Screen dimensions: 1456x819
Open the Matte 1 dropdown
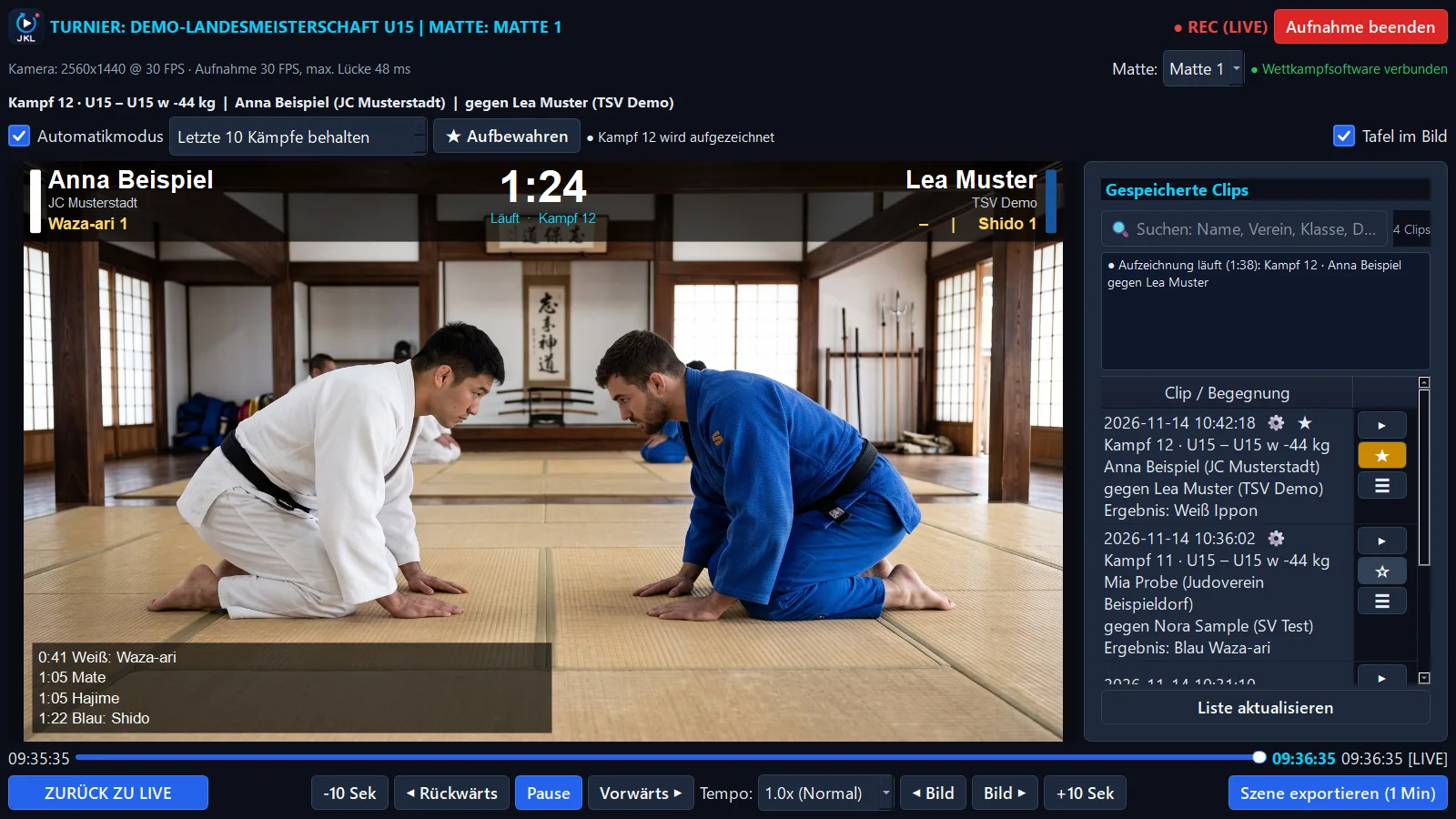click(1202, 69)
